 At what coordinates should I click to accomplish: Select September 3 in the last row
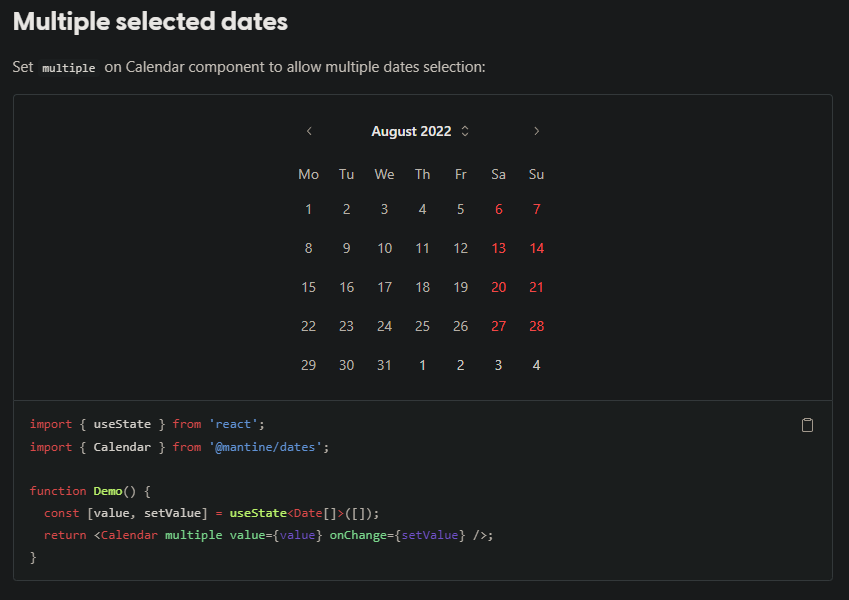pyautogui.click(x=499, y=365)
